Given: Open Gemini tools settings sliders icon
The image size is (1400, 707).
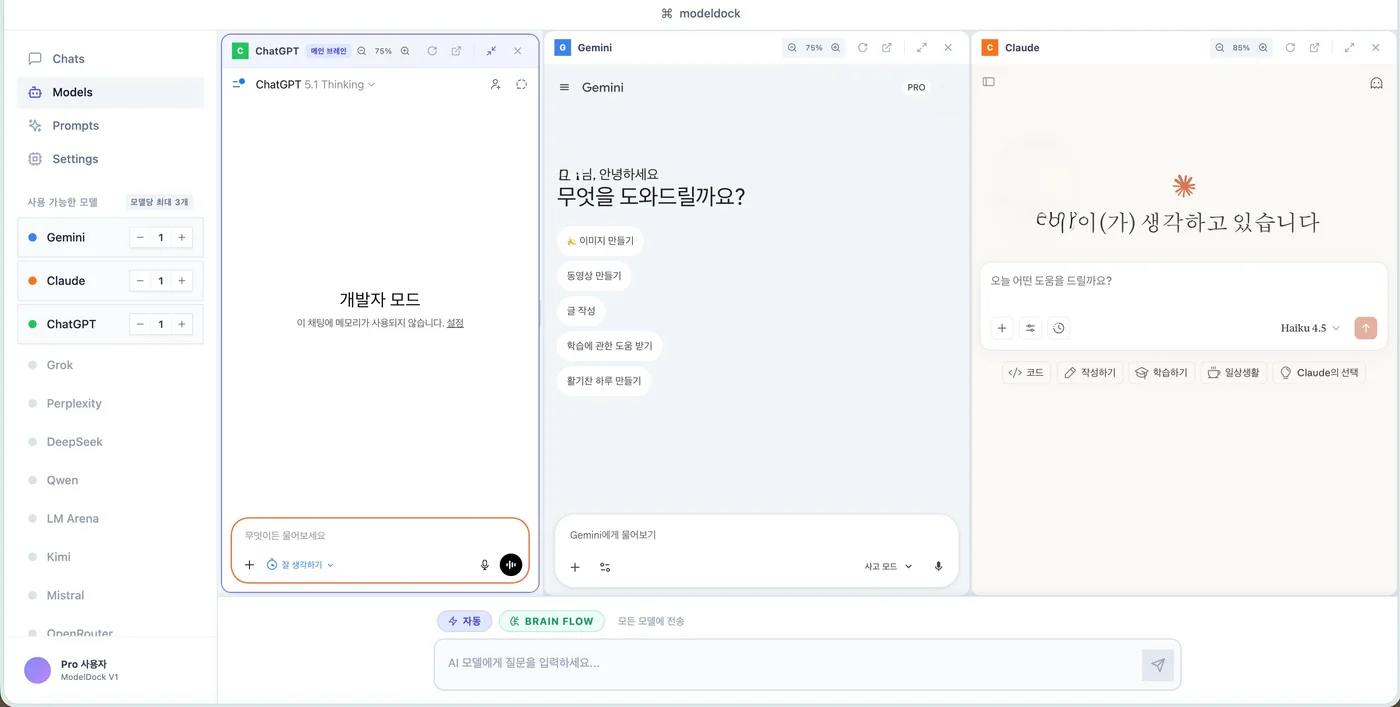Looking at the screenshot, I should click(605, 567).
